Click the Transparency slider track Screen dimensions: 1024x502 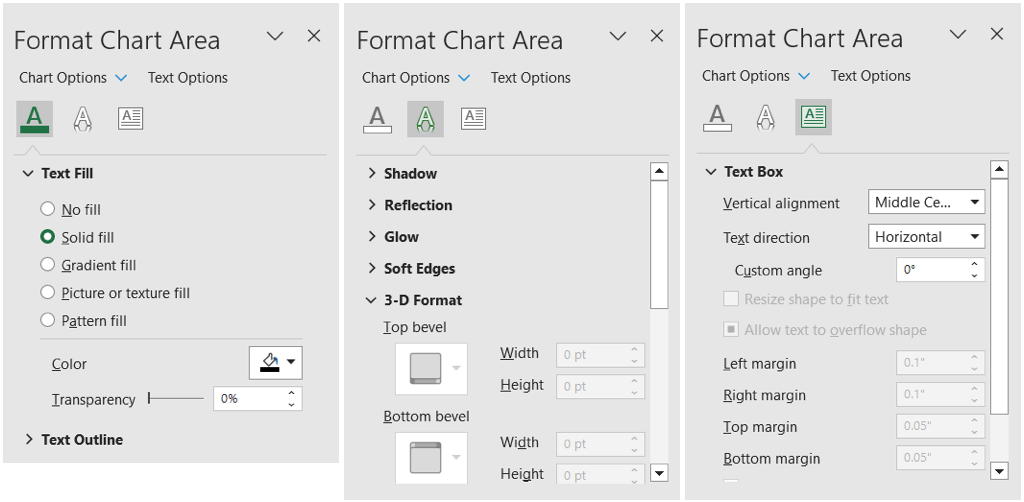[176, 398]
